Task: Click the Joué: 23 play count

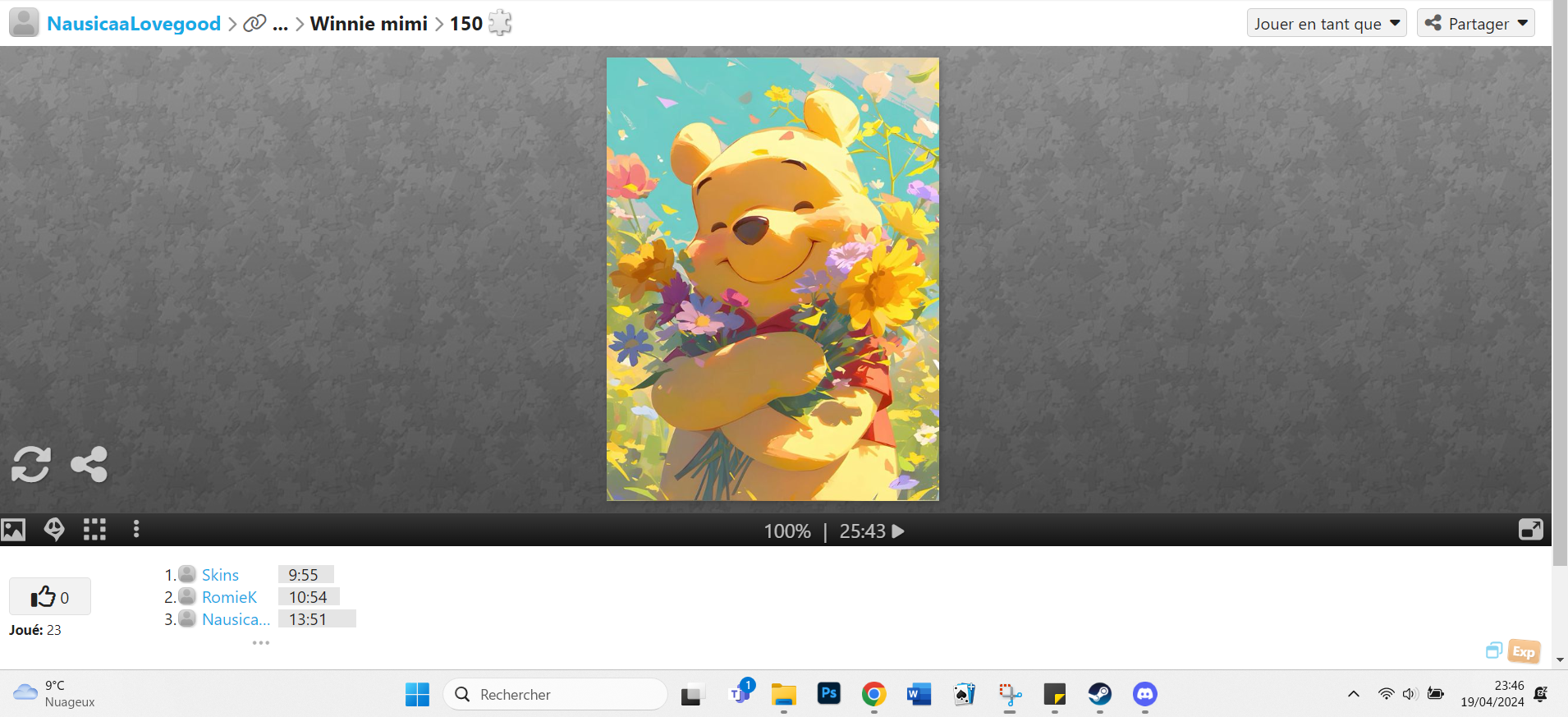Action: [35, 630]
